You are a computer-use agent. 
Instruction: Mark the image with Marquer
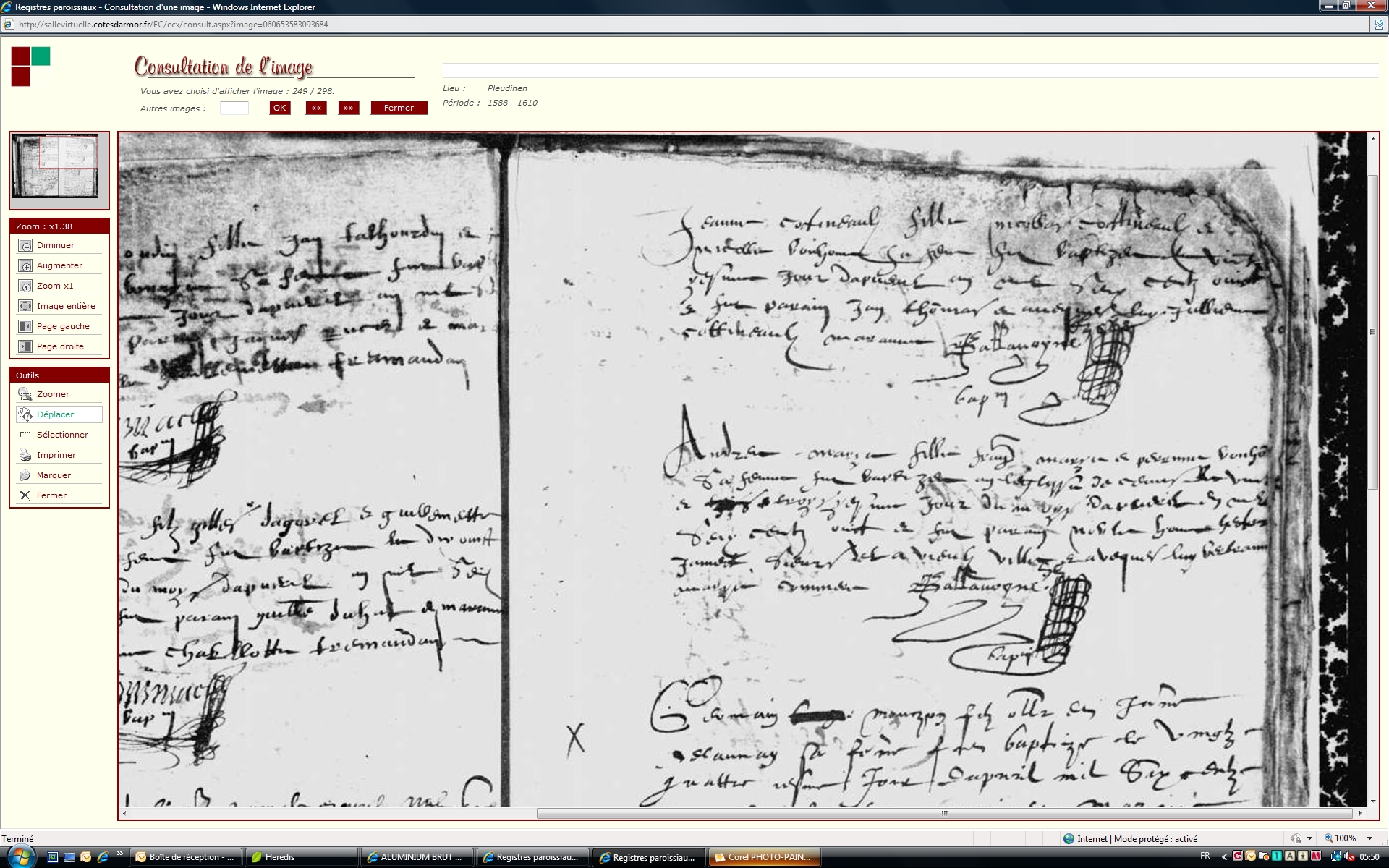[x=25, y=476]
